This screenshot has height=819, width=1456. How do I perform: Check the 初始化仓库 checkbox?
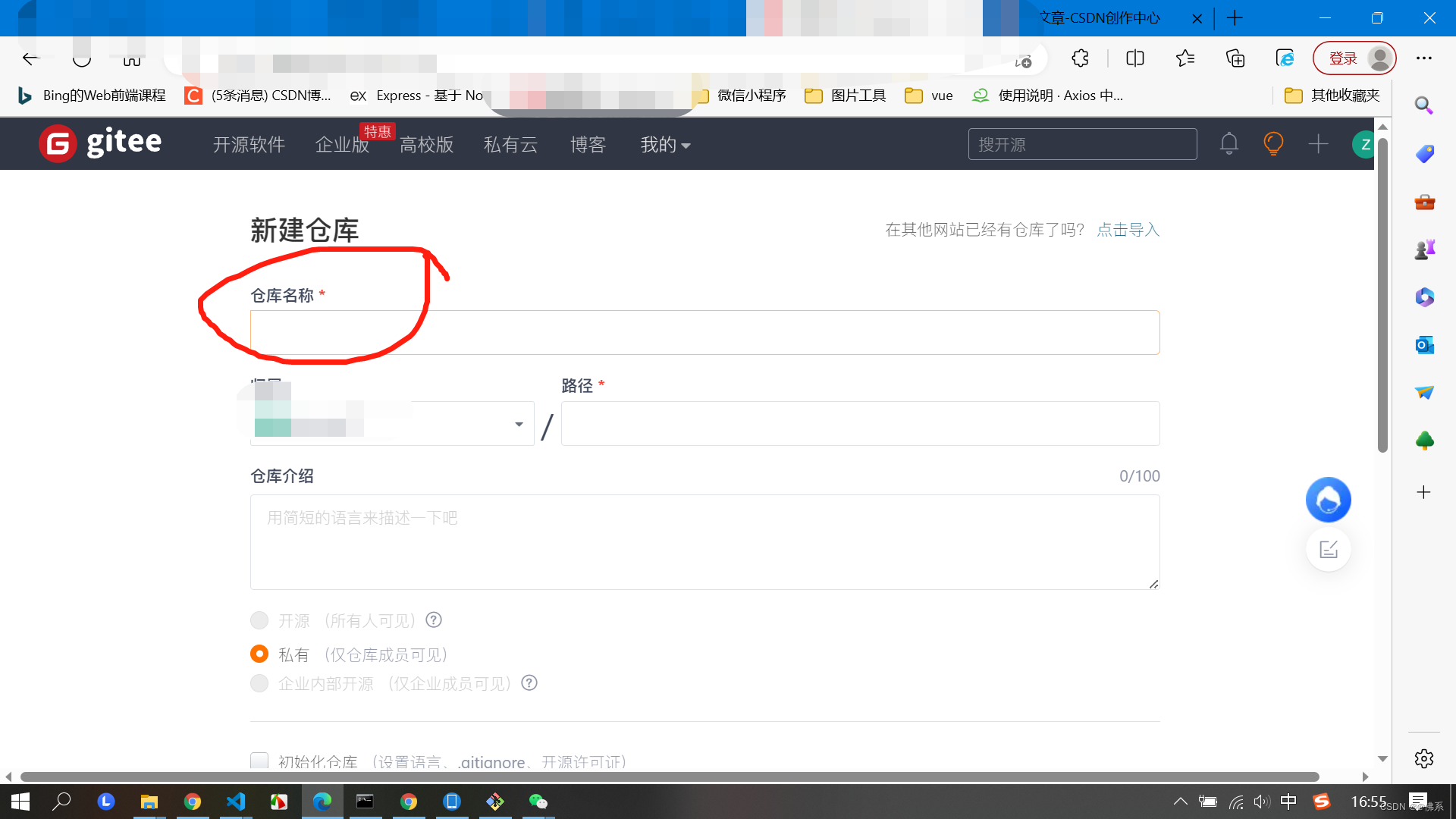pos(259,761)
